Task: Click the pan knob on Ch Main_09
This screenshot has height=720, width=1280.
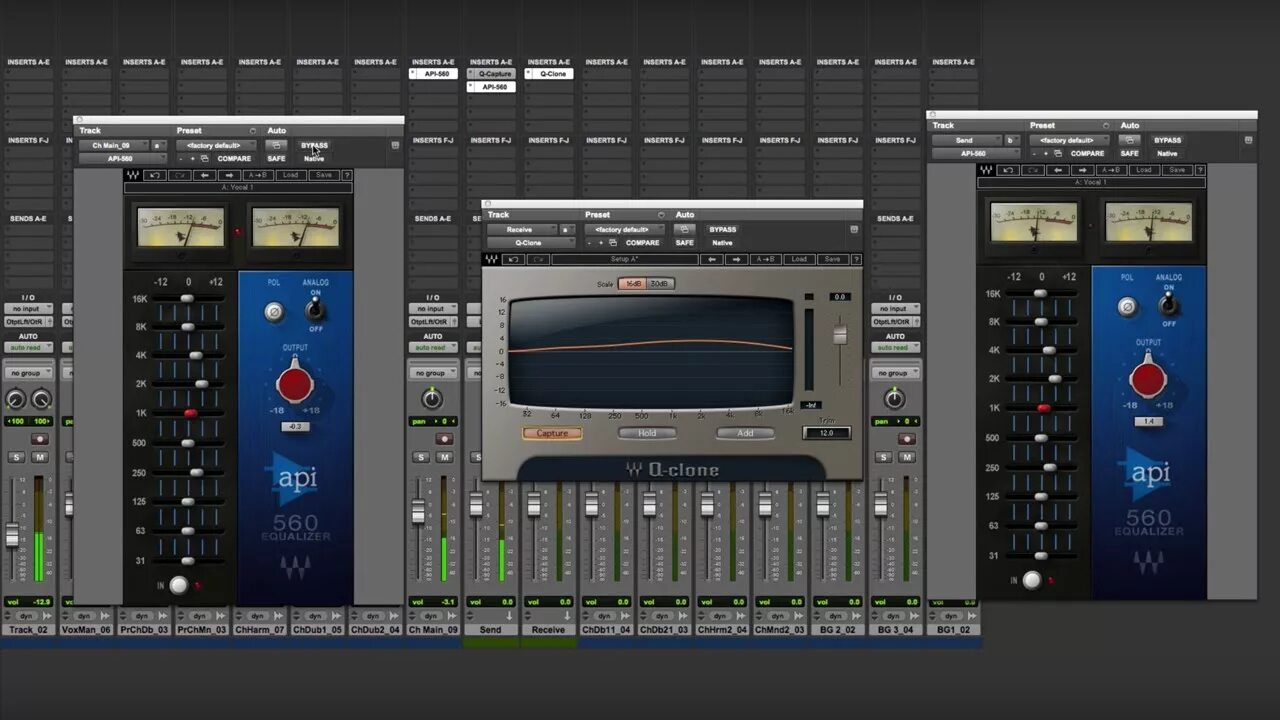Action: tap(432, 398)
